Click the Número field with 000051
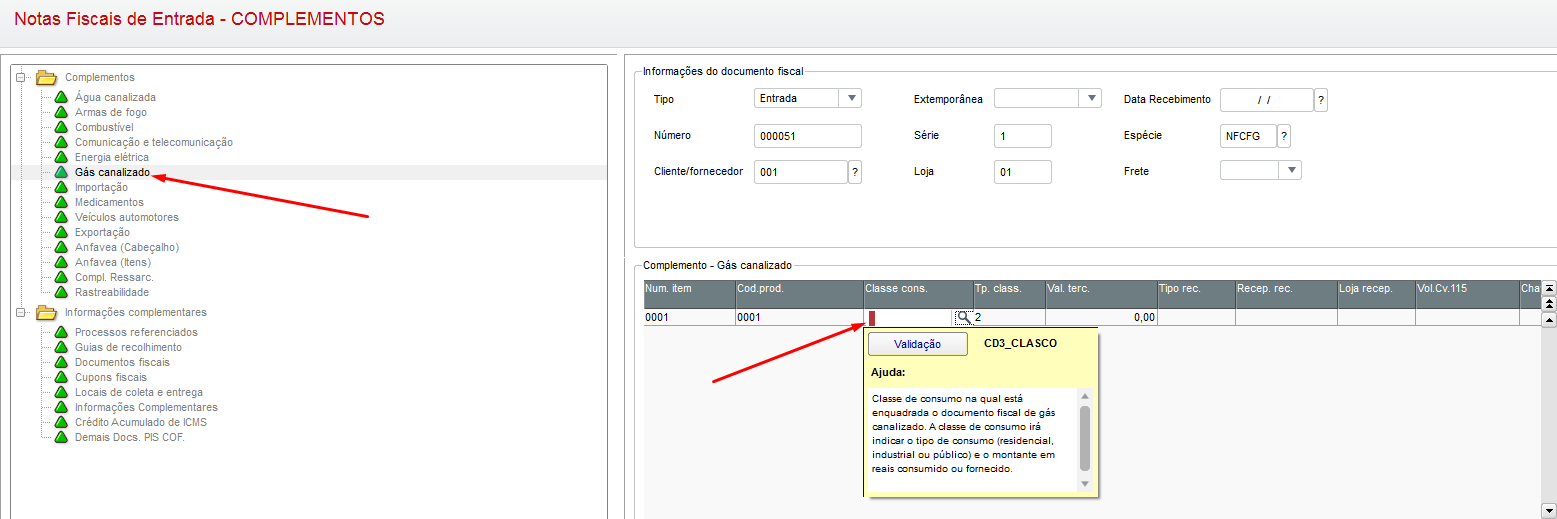The height and width of the screenshot is (519, 1557). tap(808, 136)
